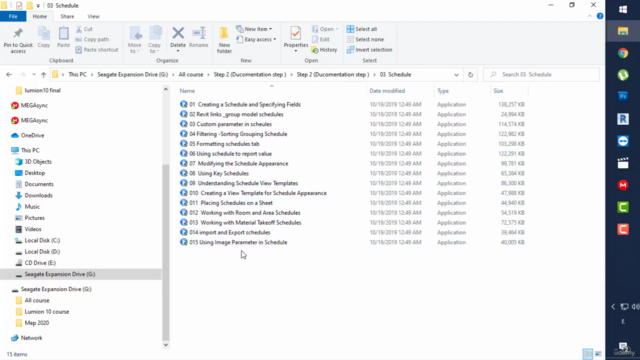Switch to the Home ribbon tab

(40, 16)
